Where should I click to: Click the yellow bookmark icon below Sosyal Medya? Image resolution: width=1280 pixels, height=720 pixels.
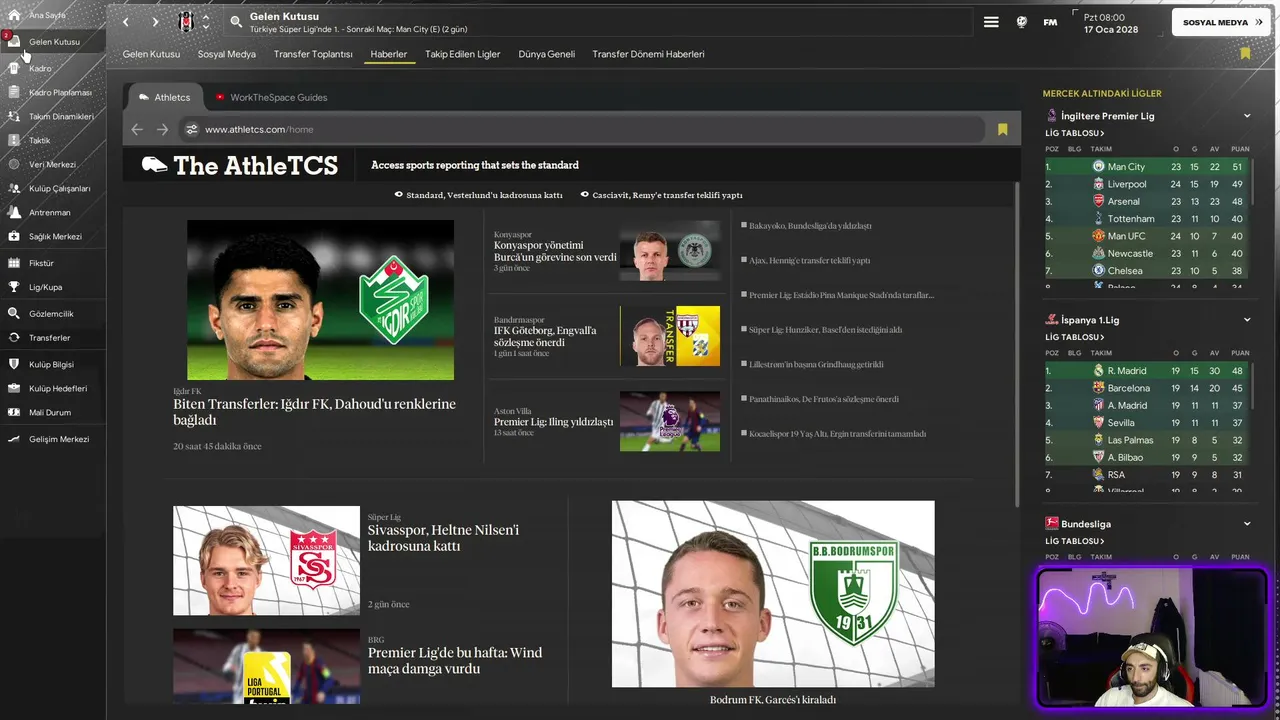coord(1245,53)
